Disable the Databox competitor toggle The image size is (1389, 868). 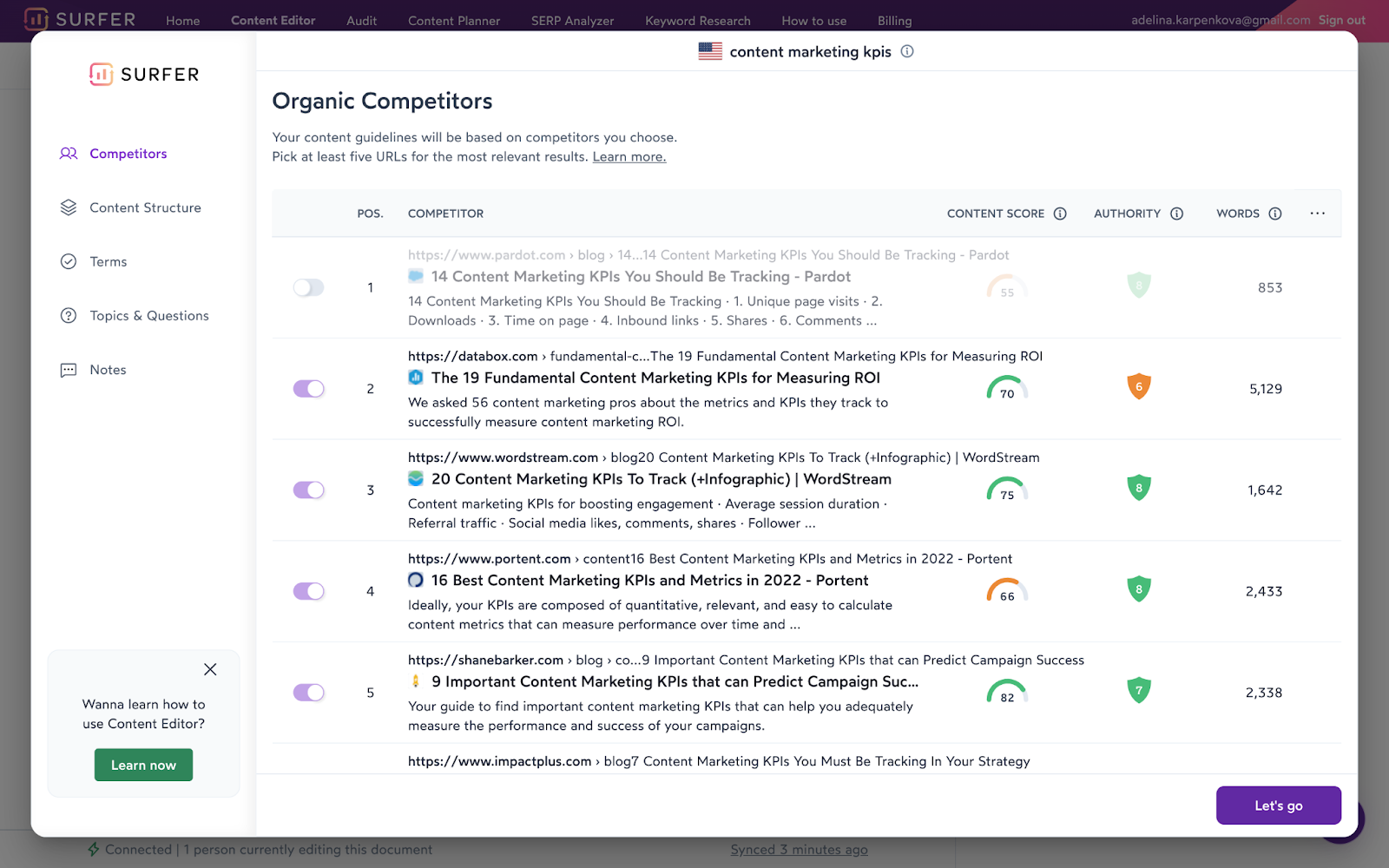point(308,389)
